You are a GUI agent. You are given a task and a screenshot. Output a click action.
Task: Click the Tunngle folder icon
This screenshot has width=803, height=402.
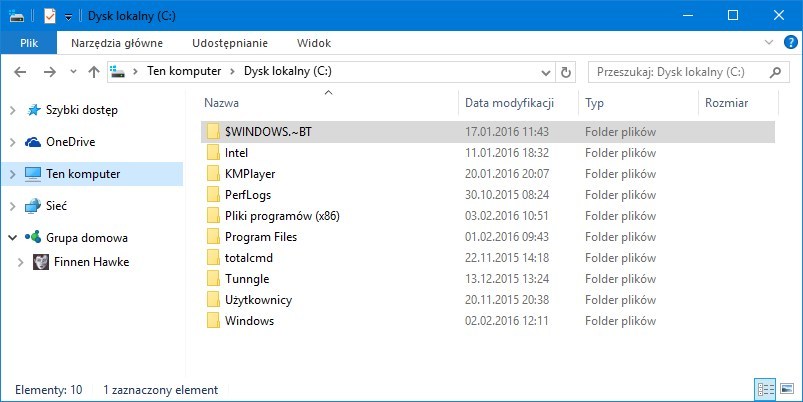coord(214,279)
